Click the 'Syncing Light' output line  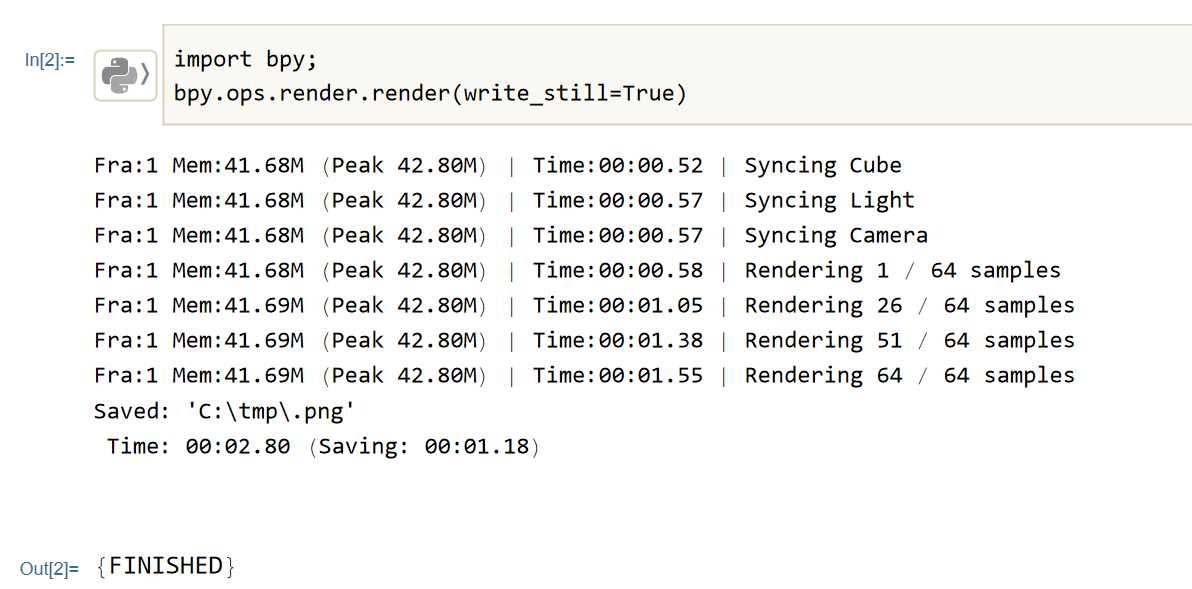coord(829,201)
